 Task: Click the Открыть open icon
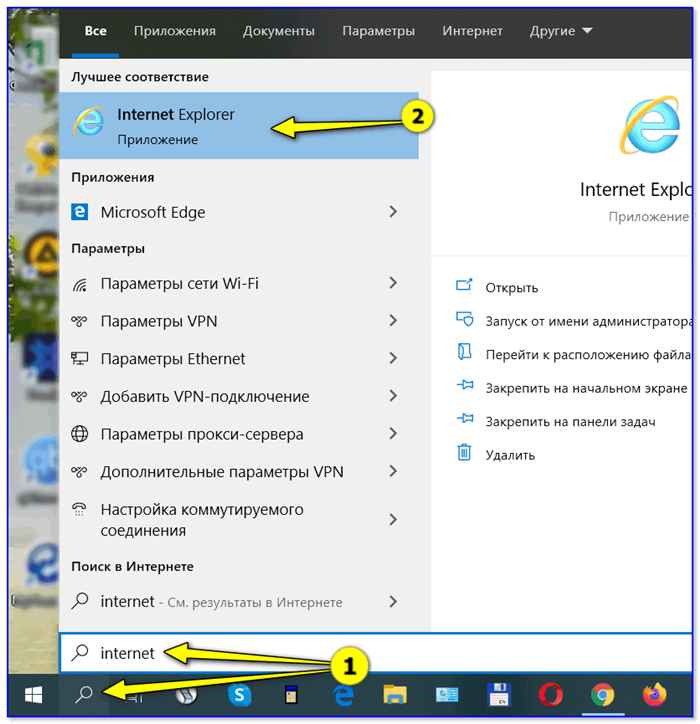[464, 285]
